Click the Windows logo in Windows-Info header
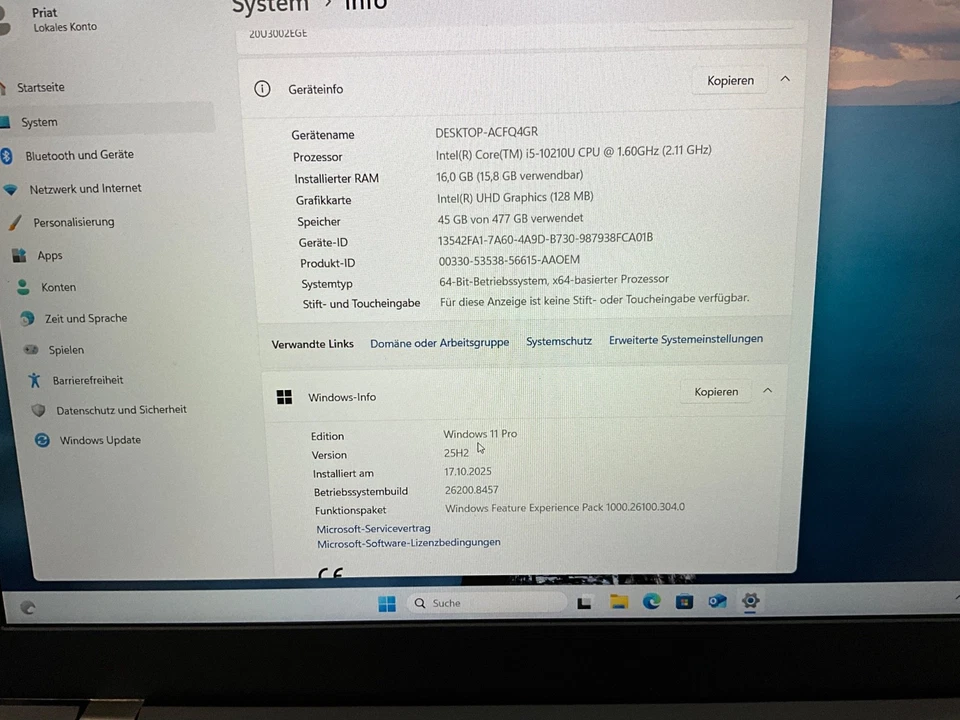Image resolution: width=960 pixels, height=720 pixels. pyautogui.click(x=284, y=397)
